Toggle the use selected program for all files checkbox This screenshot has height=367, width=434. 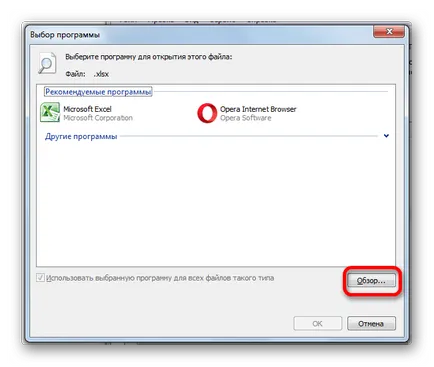click(x=40, y=277)
